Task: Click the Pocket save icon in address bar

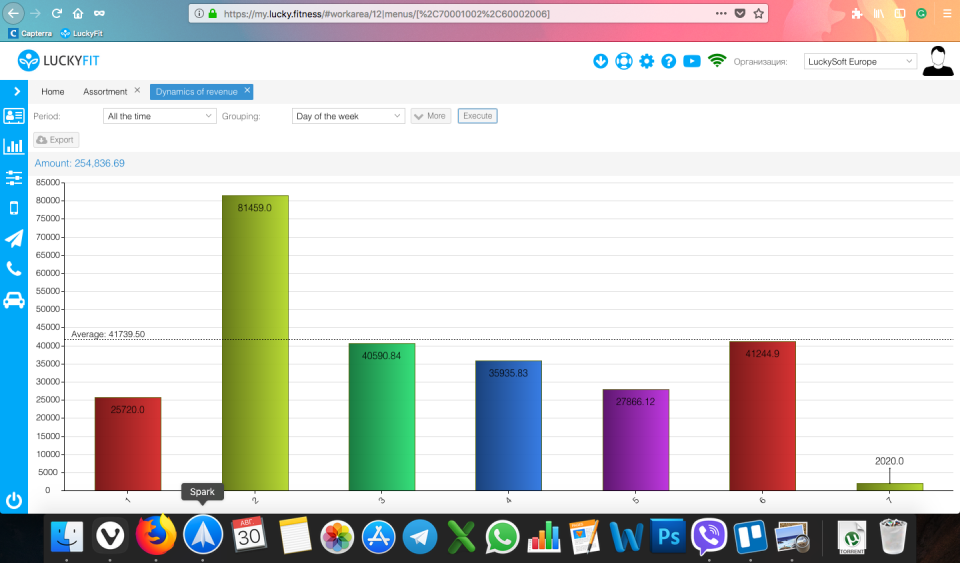Action: tap(740, 13)
